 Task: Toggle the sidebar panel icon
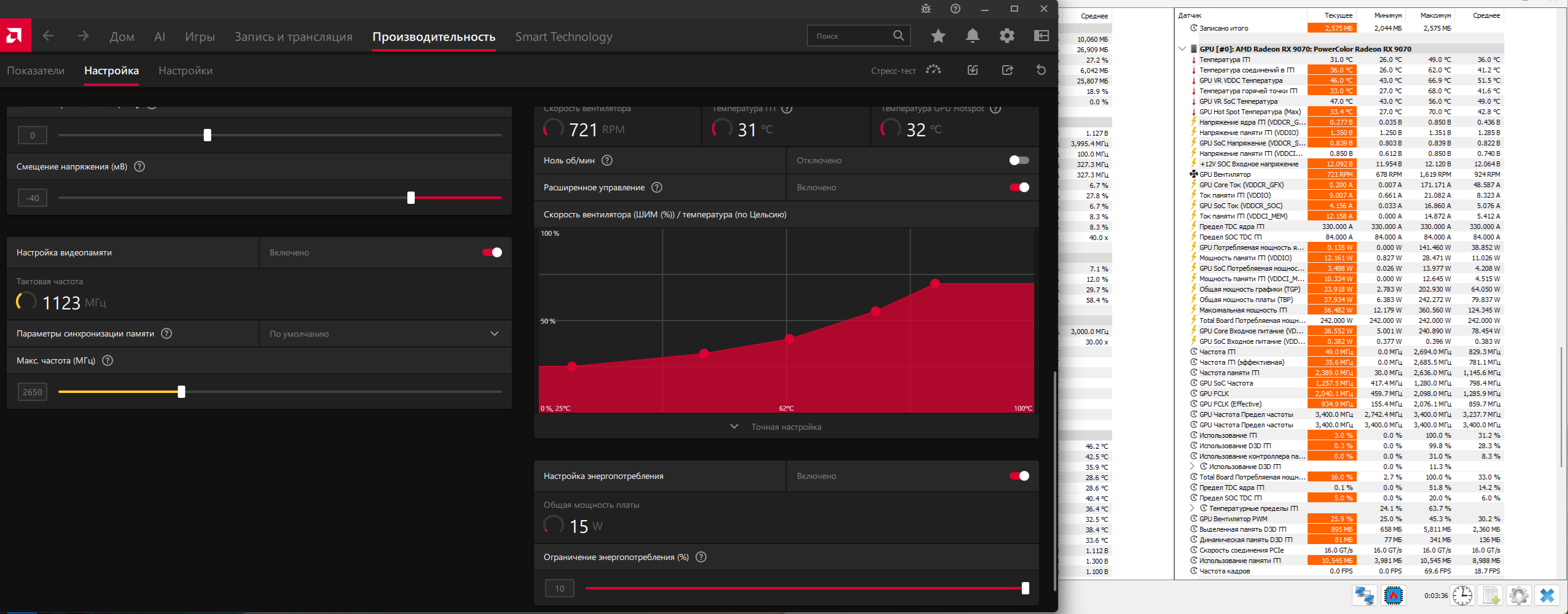click(1041, 36)
